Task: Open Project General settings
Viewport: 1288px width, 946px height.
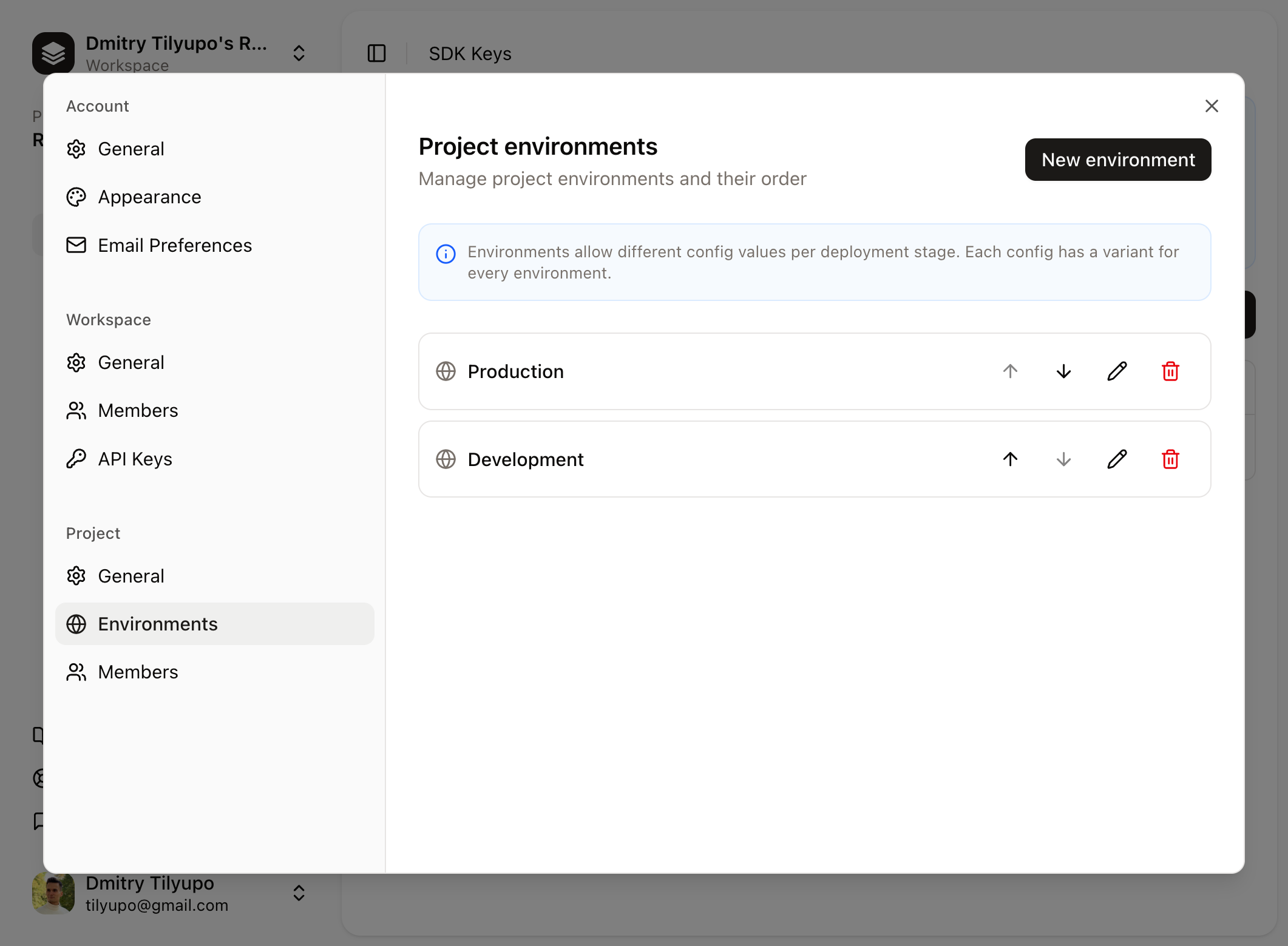Action: point(131,575)
